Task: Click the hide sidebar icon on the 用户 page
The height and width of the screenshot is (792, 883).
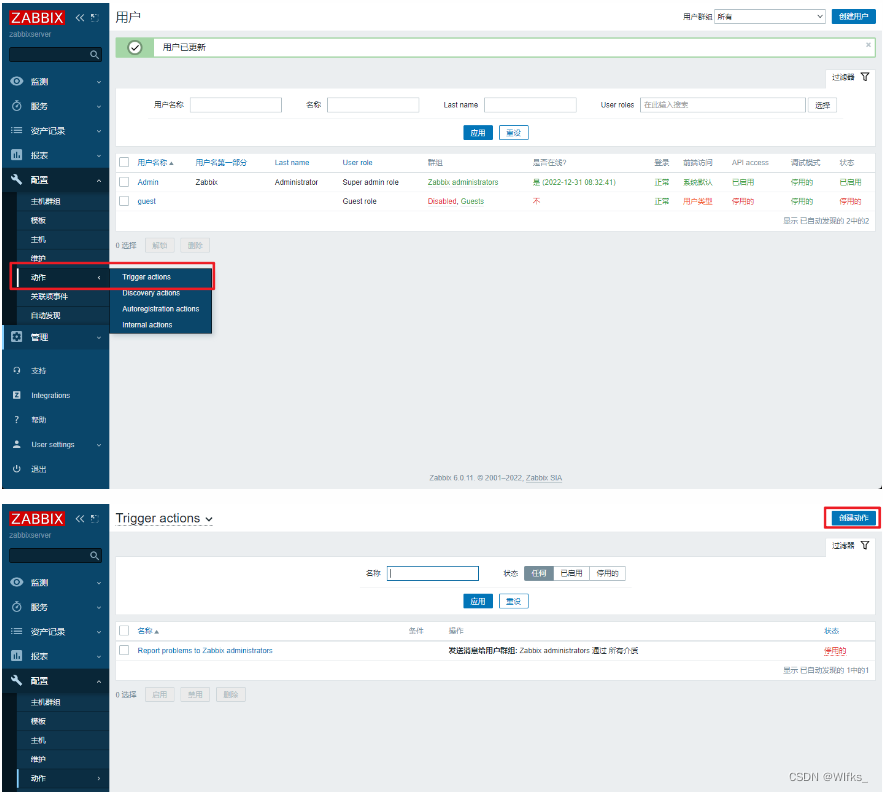Action: 95,17
